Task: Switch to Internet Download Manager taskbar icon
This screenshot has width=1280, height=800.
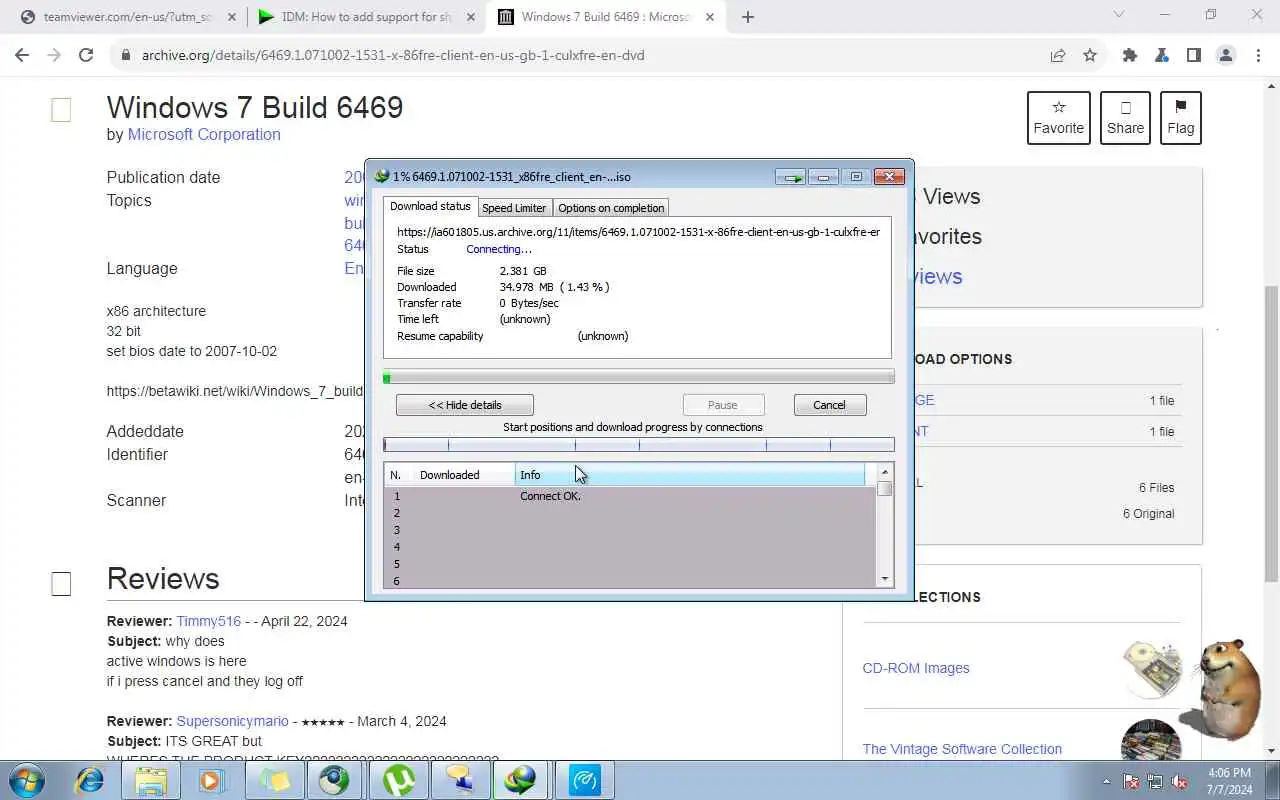Action: 520,780
